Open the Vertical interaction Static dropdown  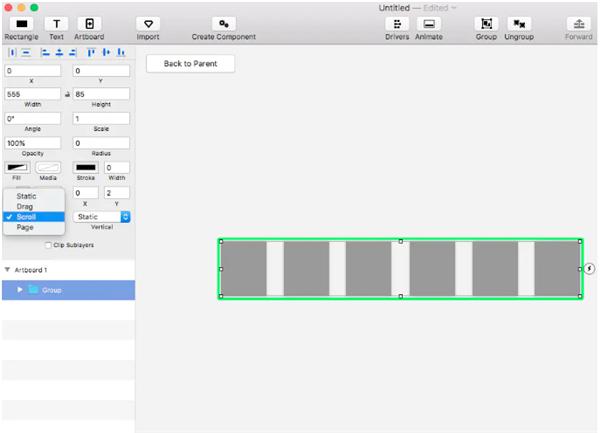[102, 217]
